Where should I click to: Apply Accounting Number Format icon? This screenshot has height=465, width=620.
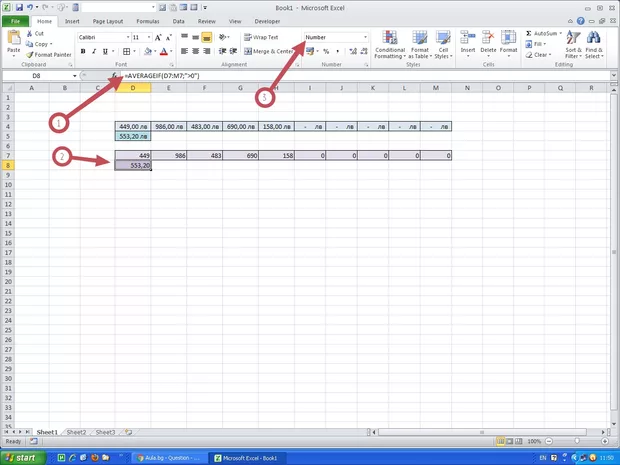310,51
